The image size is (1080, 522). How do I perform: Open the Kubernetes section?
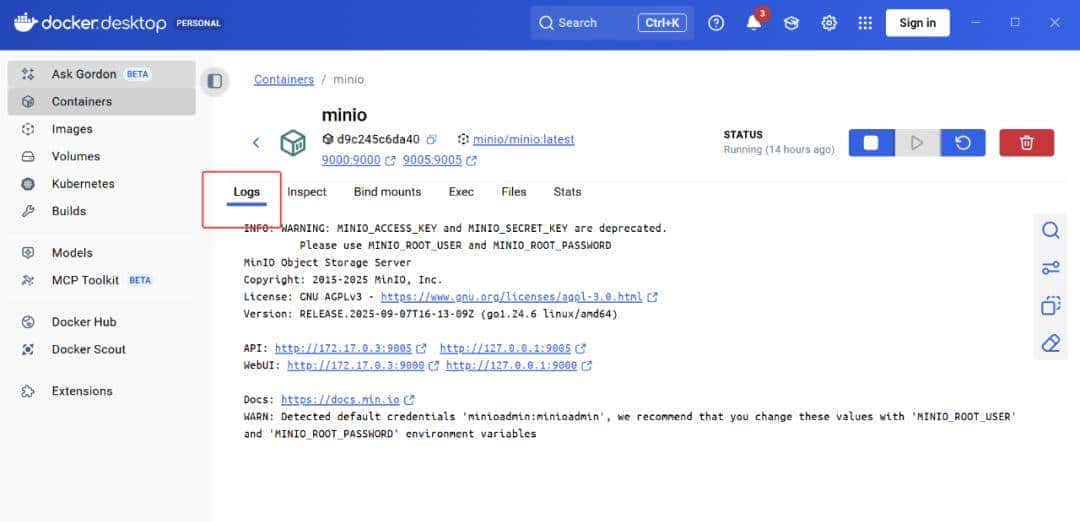click(101, 184)
